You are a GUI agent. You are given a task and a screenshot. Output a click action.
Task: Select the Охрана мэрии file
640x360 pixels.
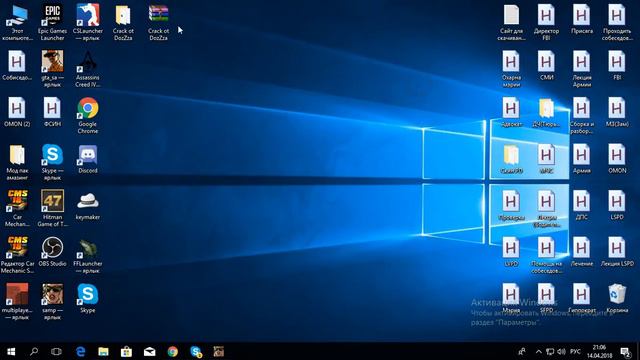pos(511,69)
